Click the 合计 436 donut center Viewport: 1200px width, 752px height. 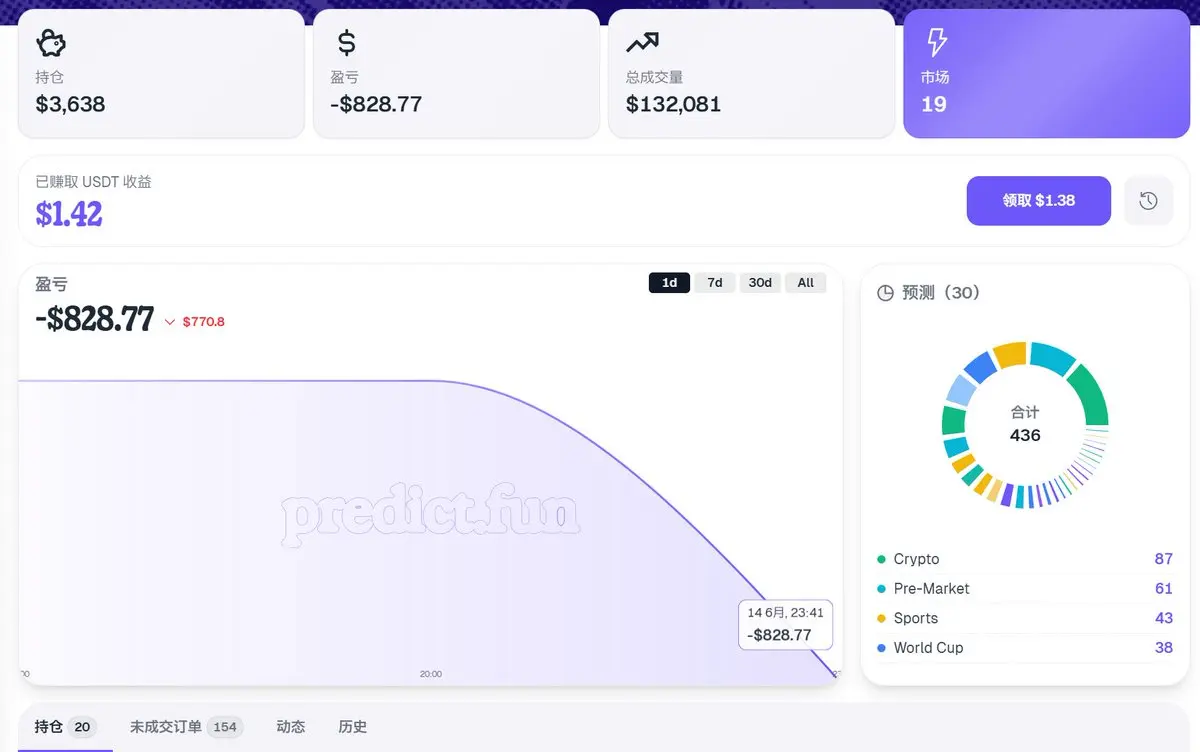click(1025, 424)
